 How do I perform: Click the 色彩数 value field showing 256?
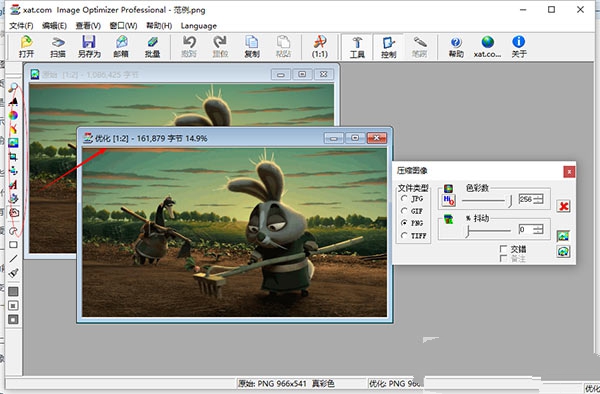click(x=526, y=199)
